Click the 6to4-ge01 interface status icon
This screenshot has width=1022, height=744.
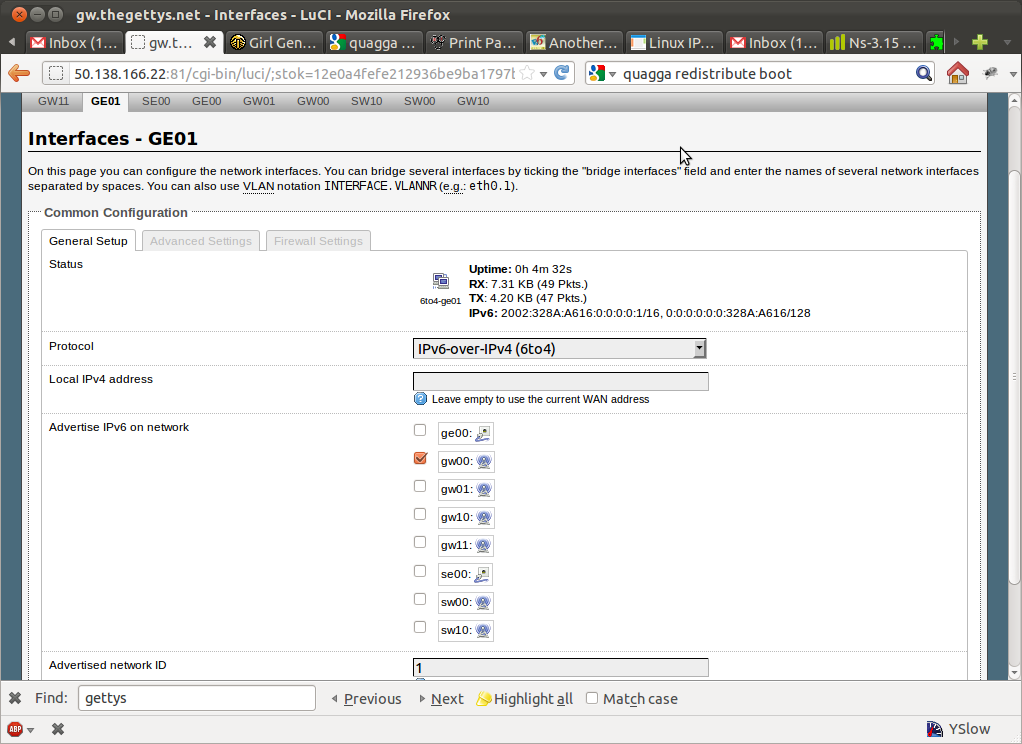[x=441, y=282]
